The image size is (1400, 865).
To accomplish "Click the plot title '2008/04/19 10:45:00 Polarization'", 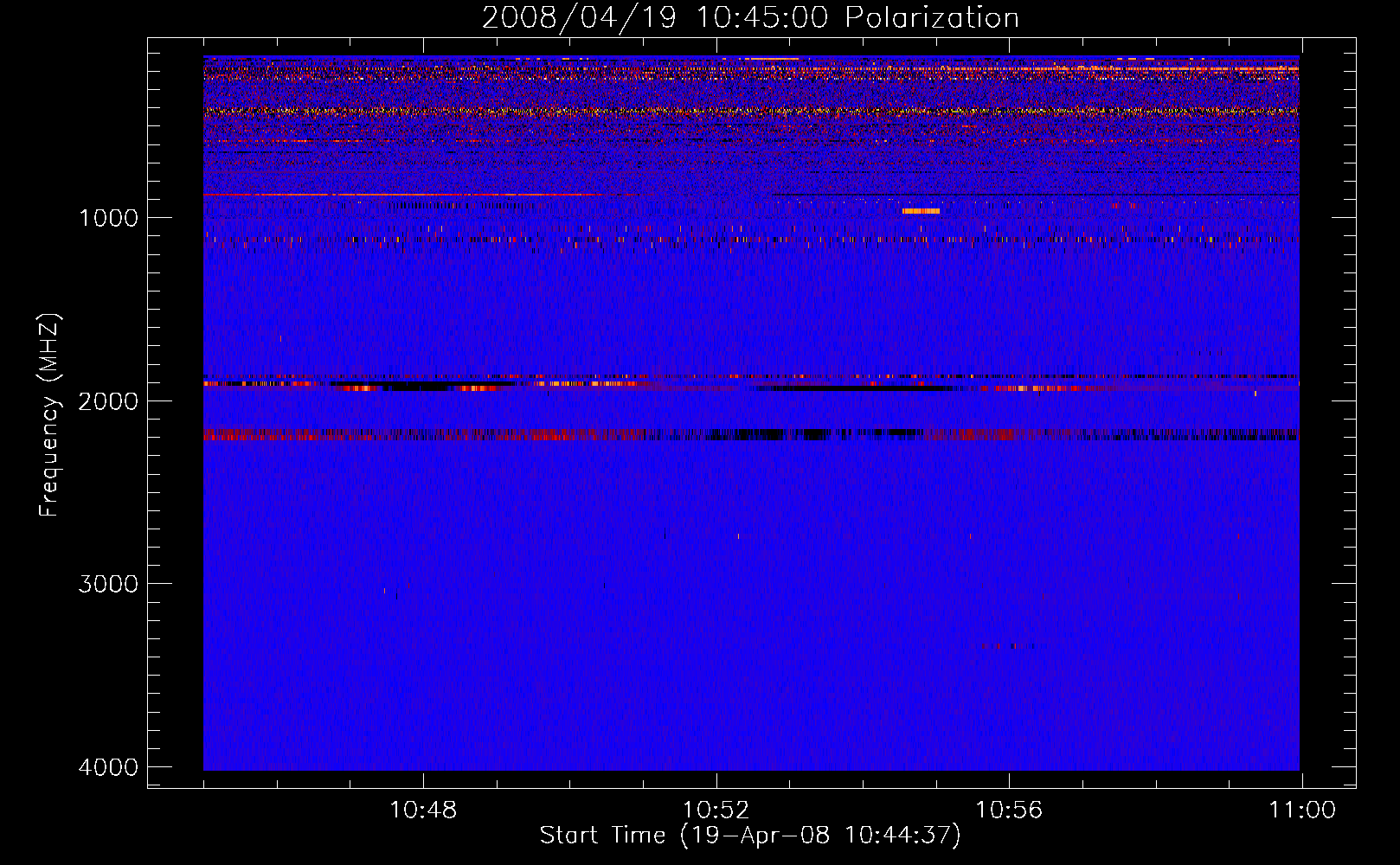I will 750,18.
